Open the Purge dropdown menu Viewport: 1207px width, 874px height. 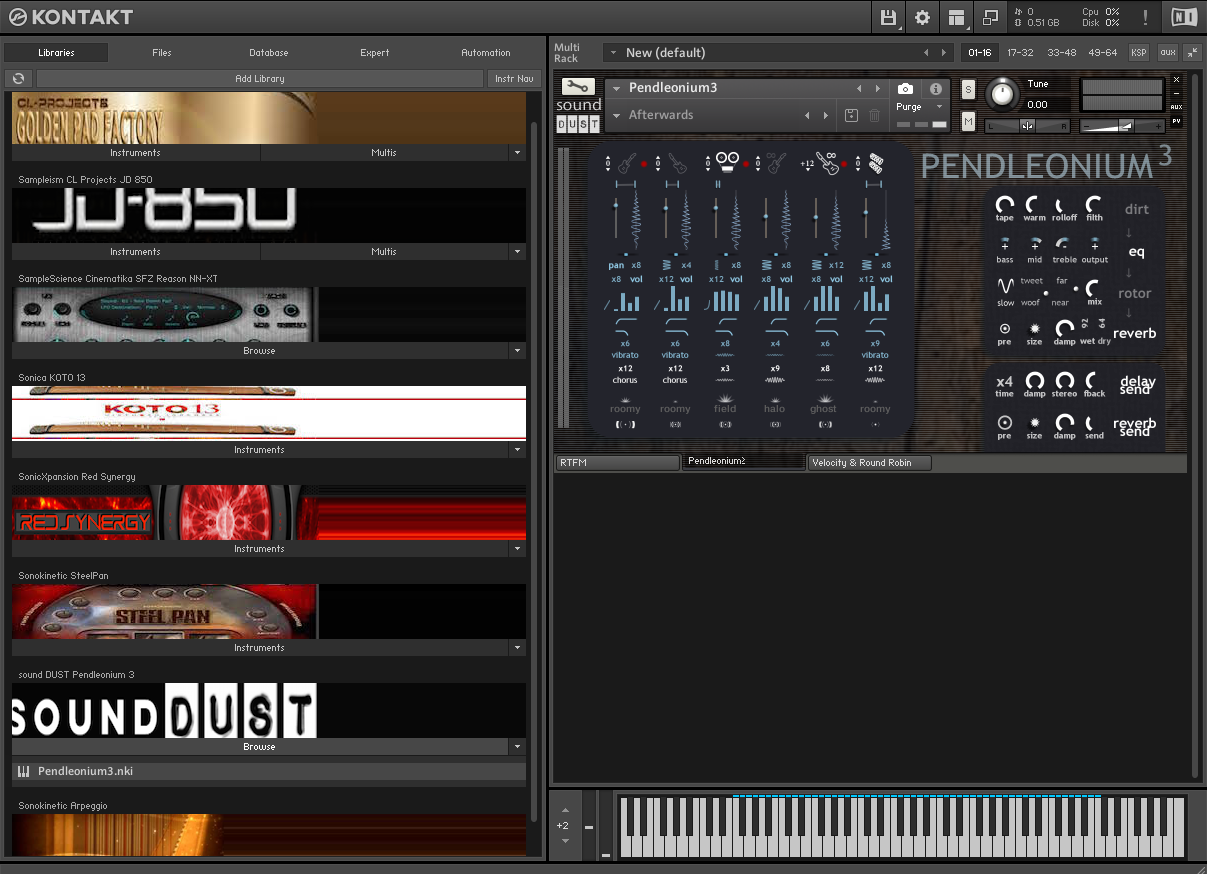click(920, 107)
